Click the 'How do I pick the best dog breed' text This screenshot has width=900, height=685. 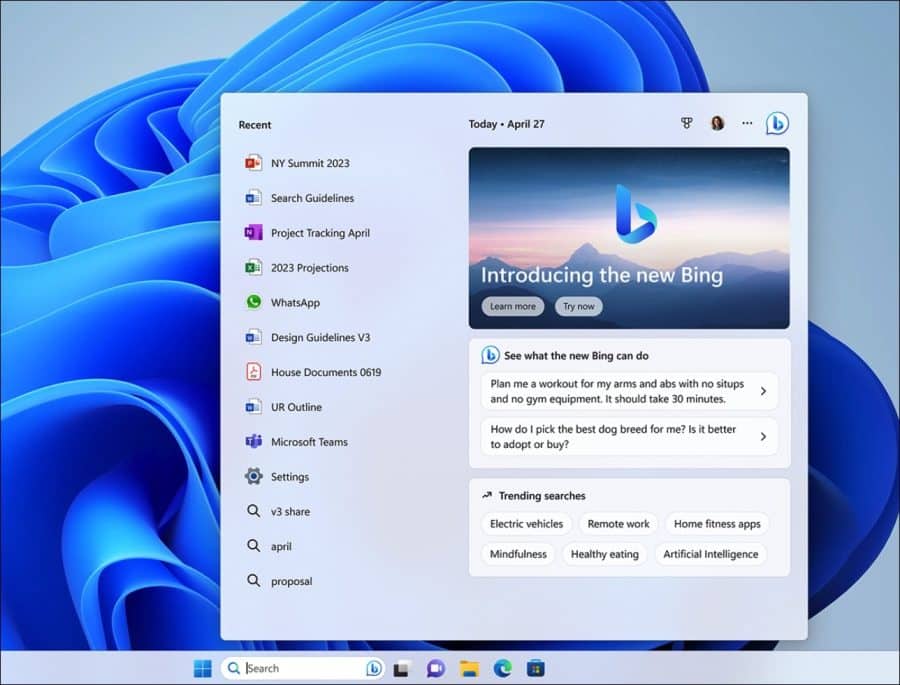click(613, 436)
